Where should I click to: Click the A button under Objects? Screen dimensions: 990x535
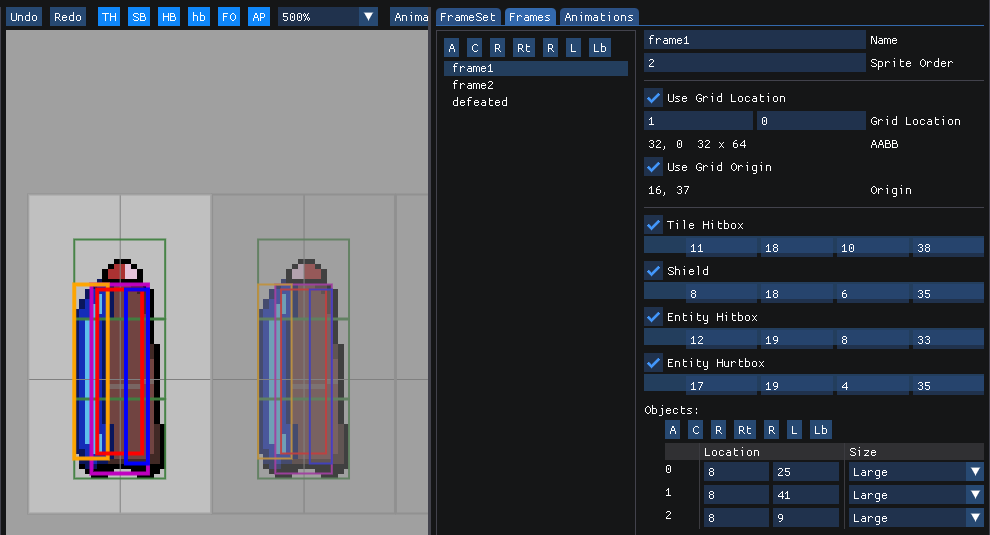pos(672,430)
